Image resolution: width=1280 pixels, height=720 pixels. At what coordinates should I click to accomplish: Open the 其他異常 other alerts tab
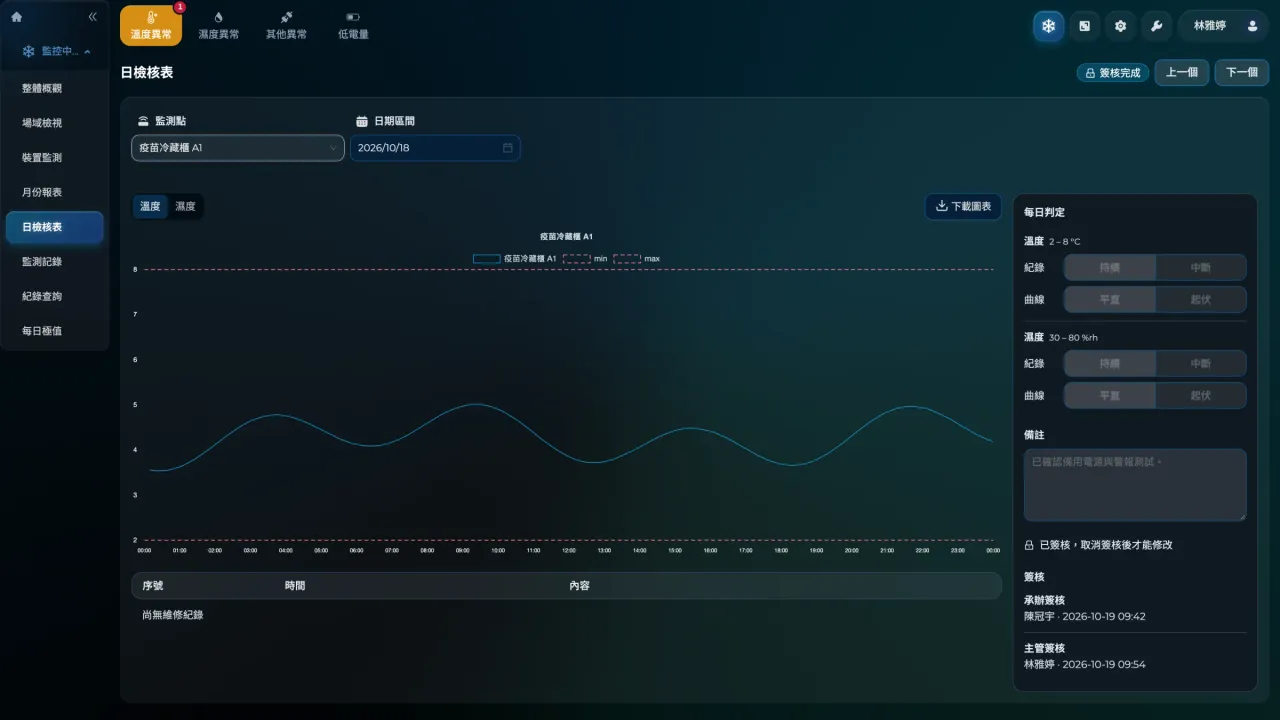[286, 25]
